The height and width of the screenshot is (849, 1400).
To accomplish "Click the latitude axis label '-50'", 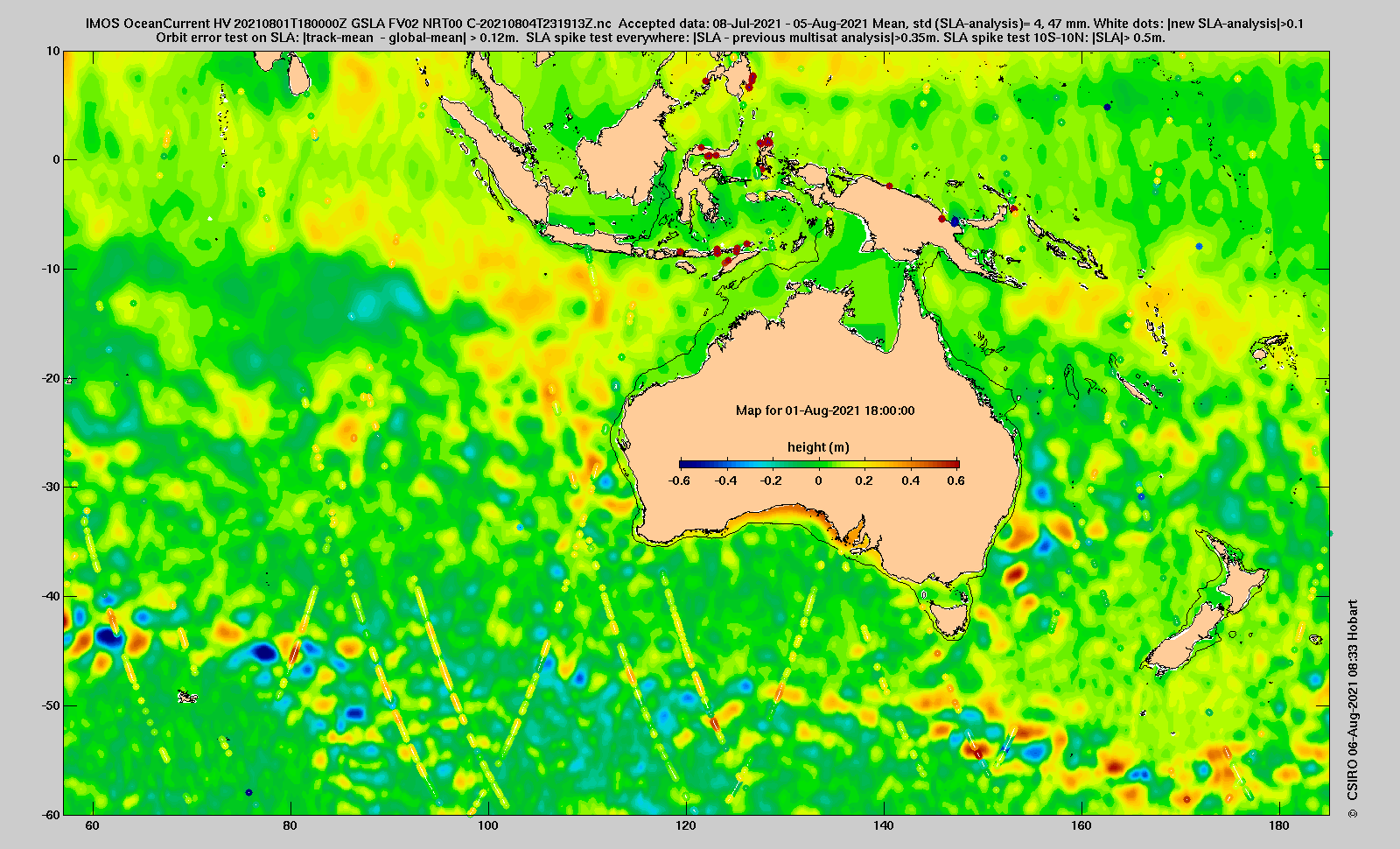I will coord(52,705).
